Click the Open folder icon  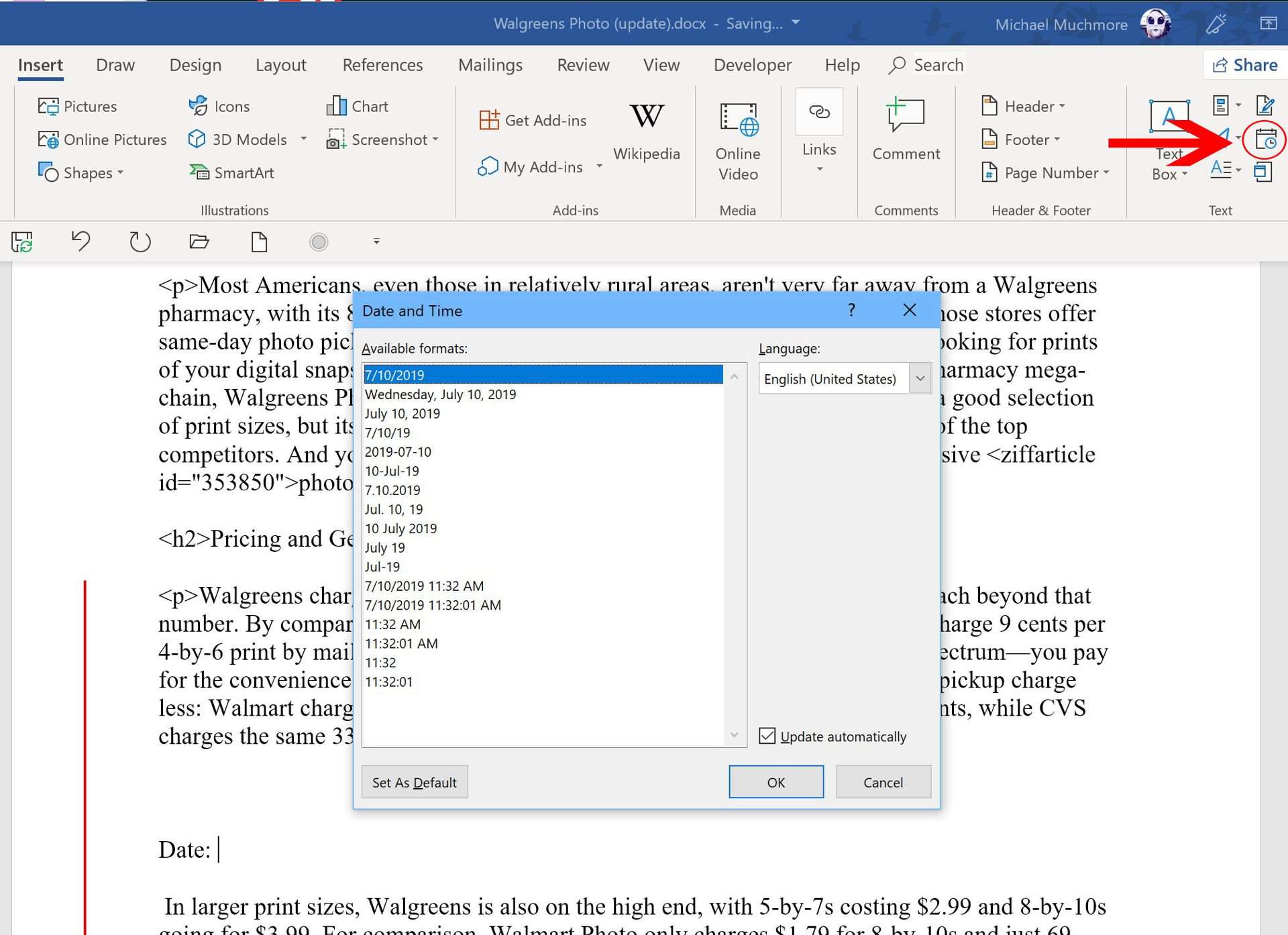pos(199,241)
